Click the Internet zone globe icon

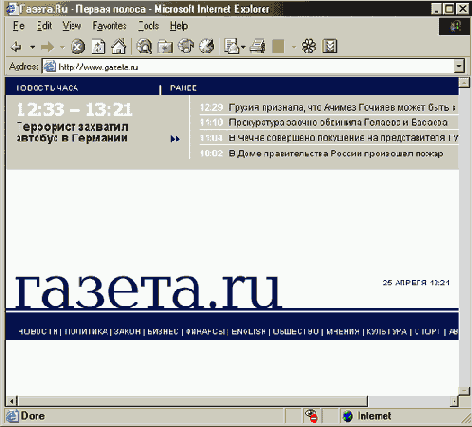coord(348,416)
